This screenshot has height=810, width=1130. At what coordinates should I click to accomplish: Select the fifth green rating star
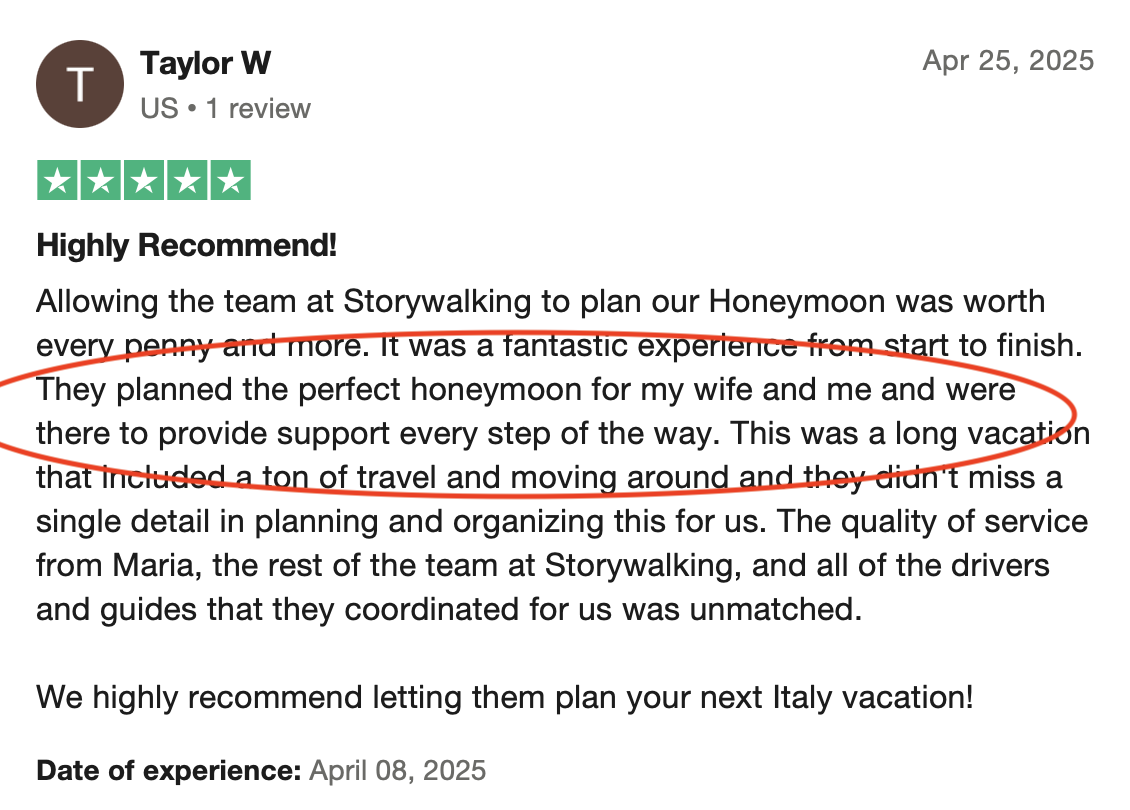point(230,181)
